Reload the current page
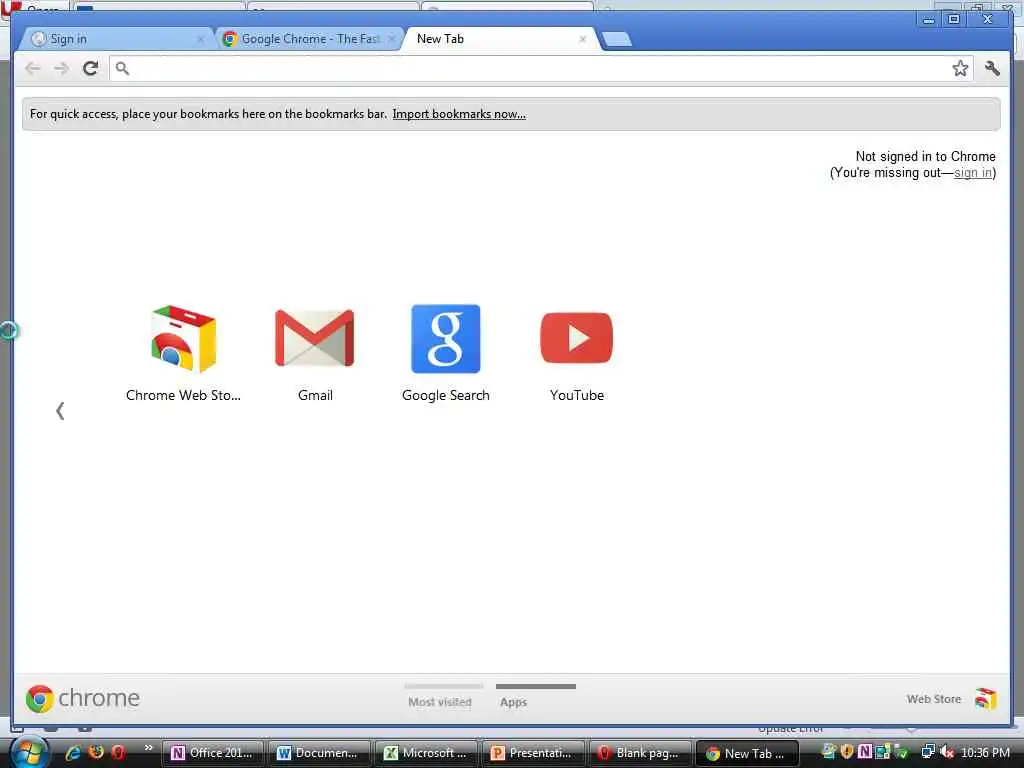 91,68
